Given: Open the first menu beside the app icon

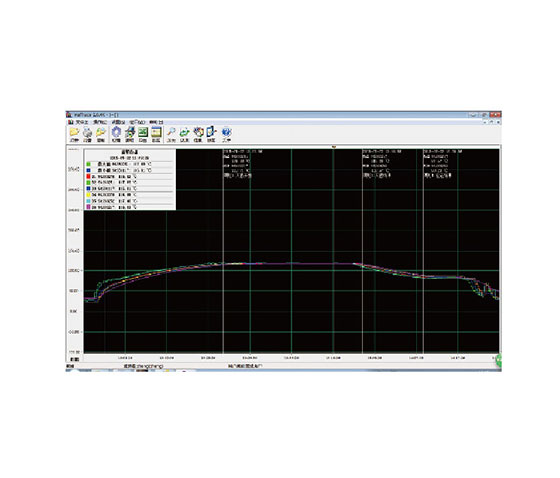Looking at the screenshot, I should [x=82, y=122].
